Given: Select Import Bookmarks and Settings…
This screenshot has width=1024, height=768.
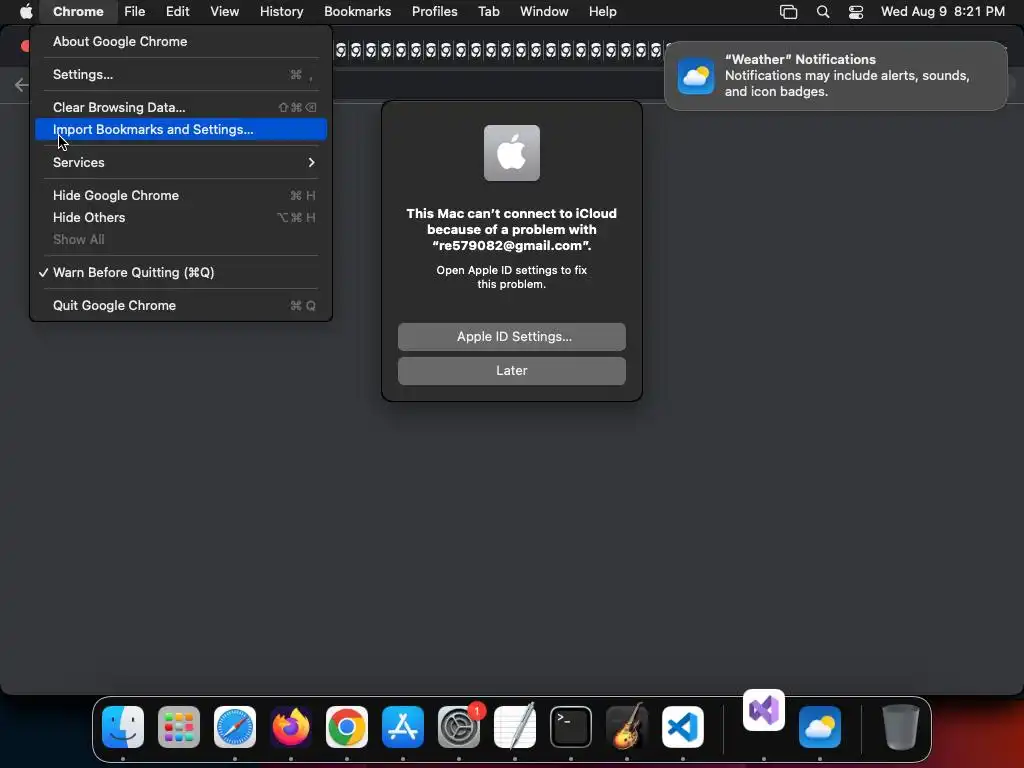Looking at the screenshot, I should click(181, 129).
